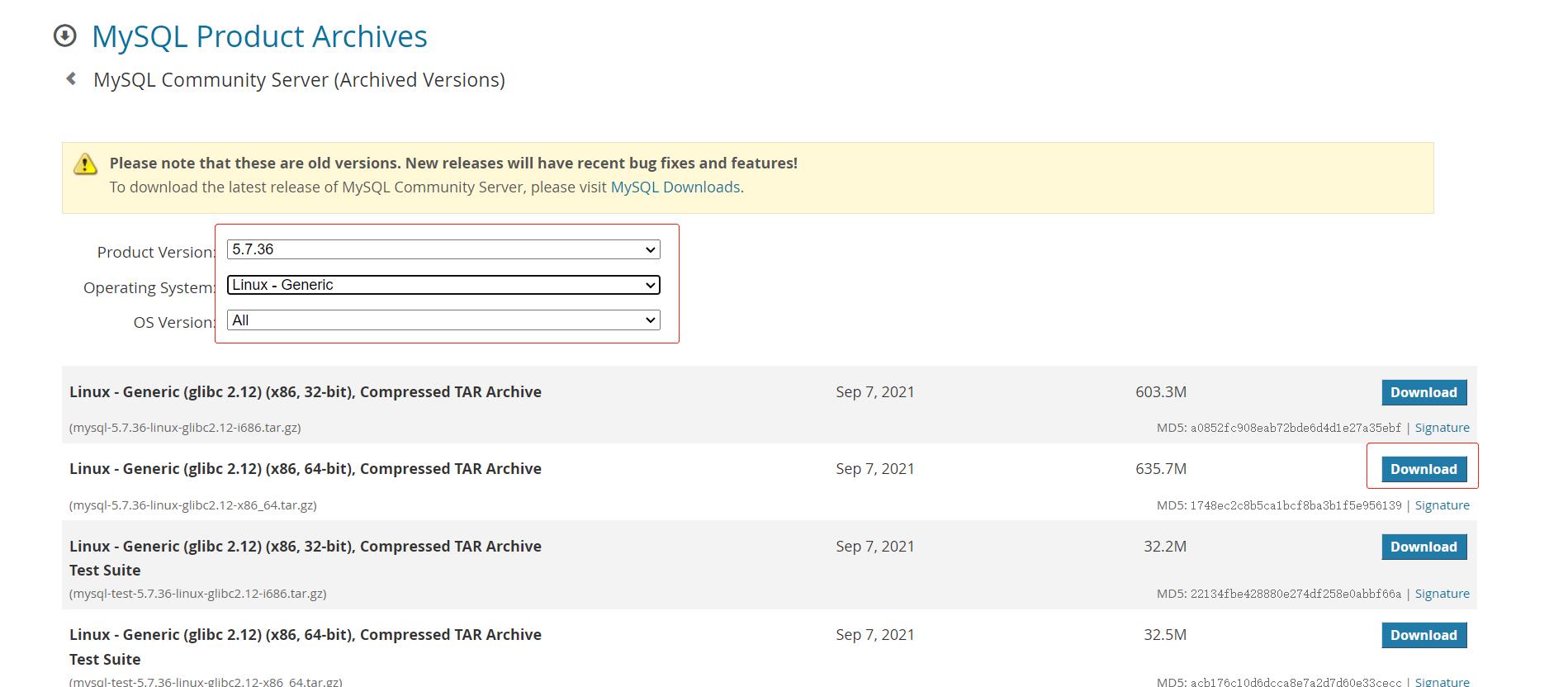Image resolution: width=1568 pixels, height=687 pixels.
Task: Click the download circle icon beside MySQL Product Archives
Action: (x=64, y=36)
